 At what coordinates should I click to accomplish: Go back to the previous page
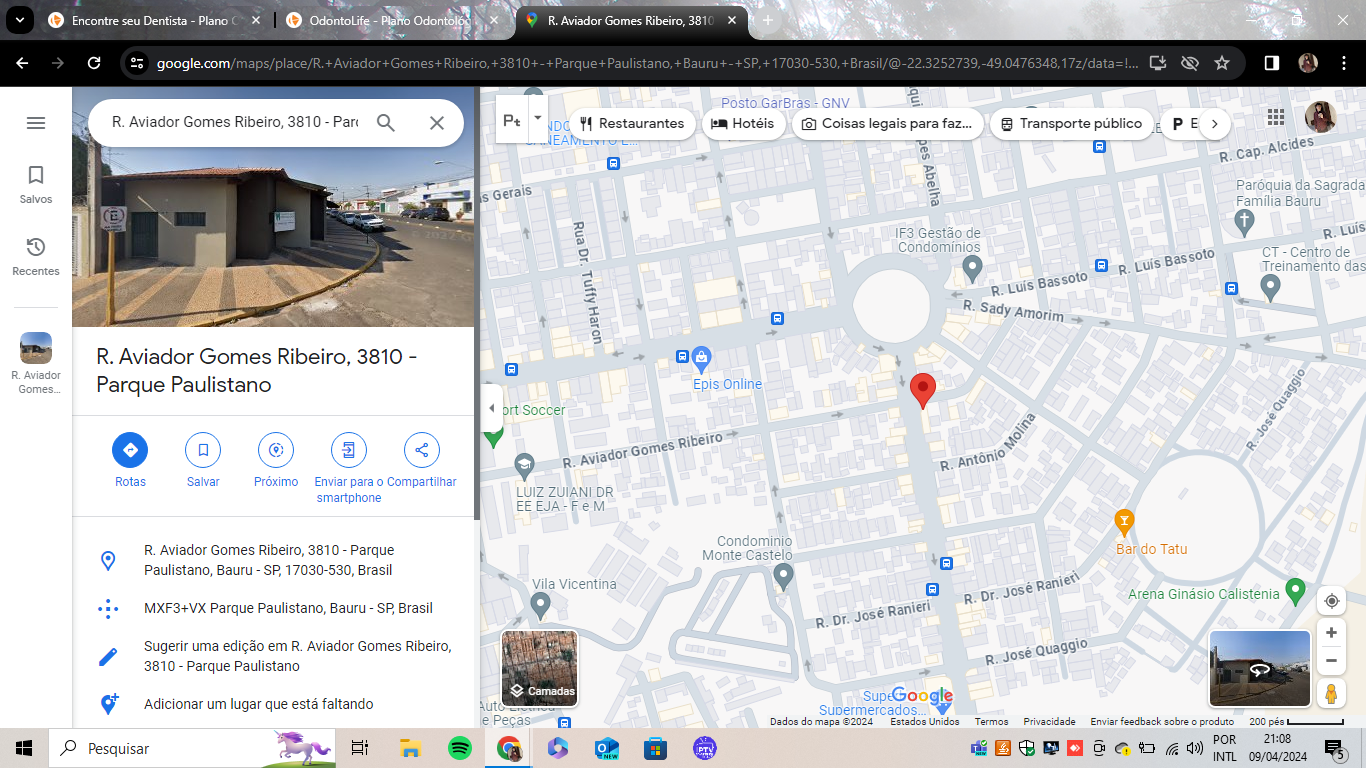(x=22, y=63)
